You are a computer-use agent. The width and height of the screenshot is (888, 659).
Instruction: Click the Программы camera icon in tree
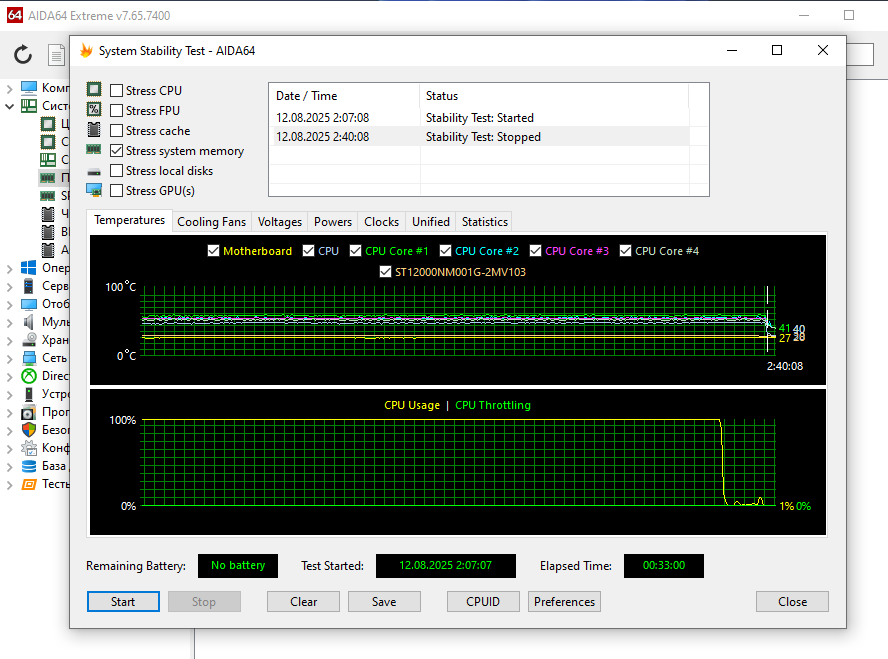[29, 412]
